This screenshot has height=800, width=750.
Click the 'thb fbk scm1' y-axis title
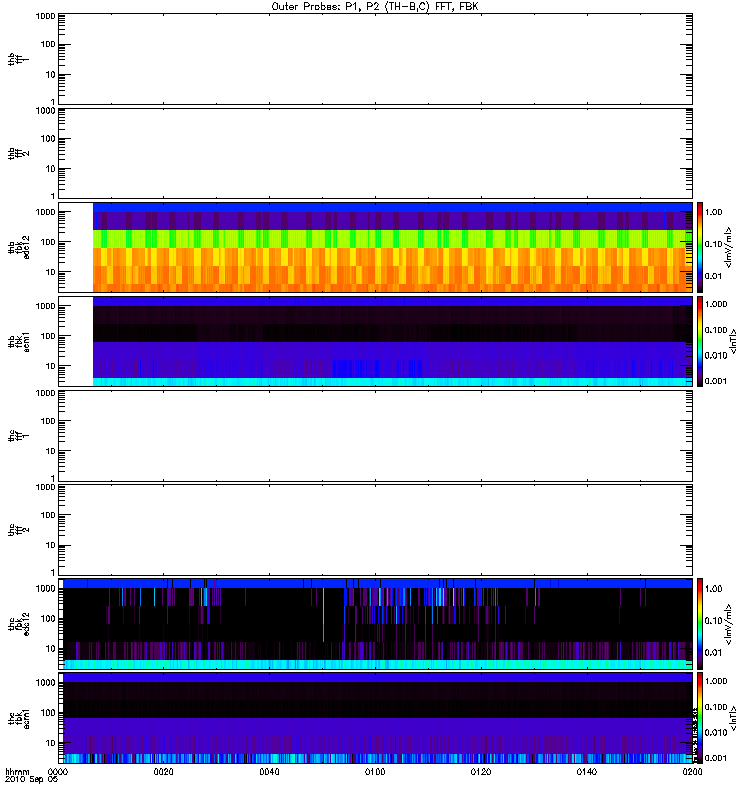[19, 341]
